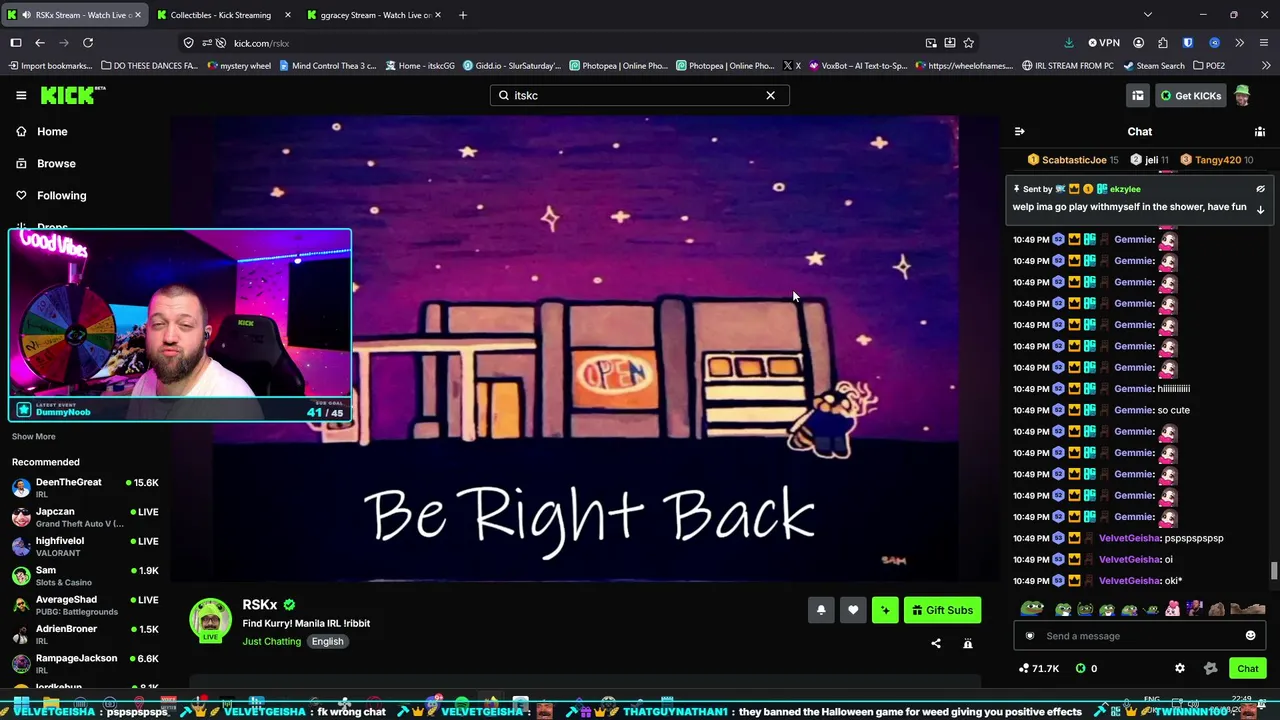
Task: Bookmark this page with star icon
Action: pos(968,43)
